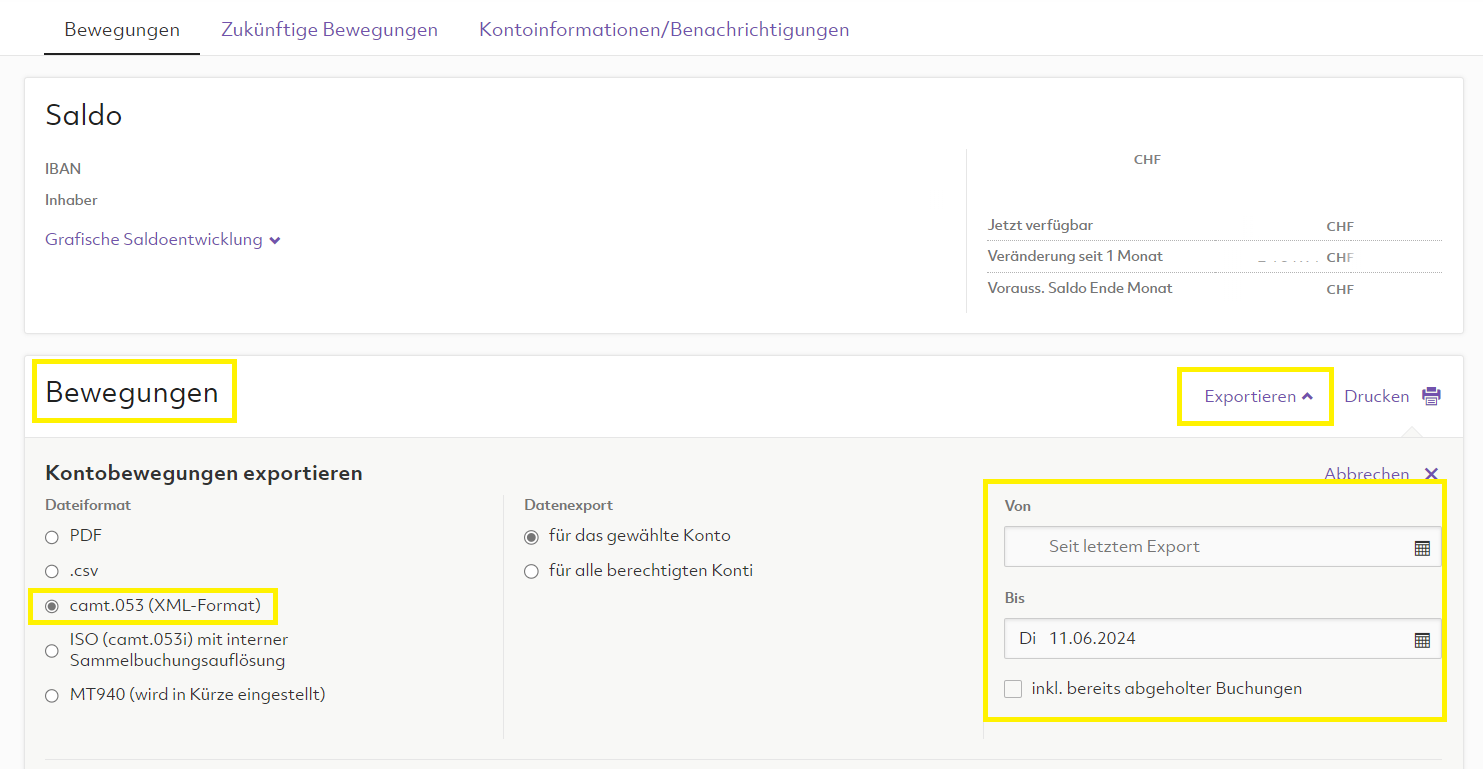Expand Grafische Saldoentwicklung section
Screen dimensions: 1483x769
click(x=163, y=240)
